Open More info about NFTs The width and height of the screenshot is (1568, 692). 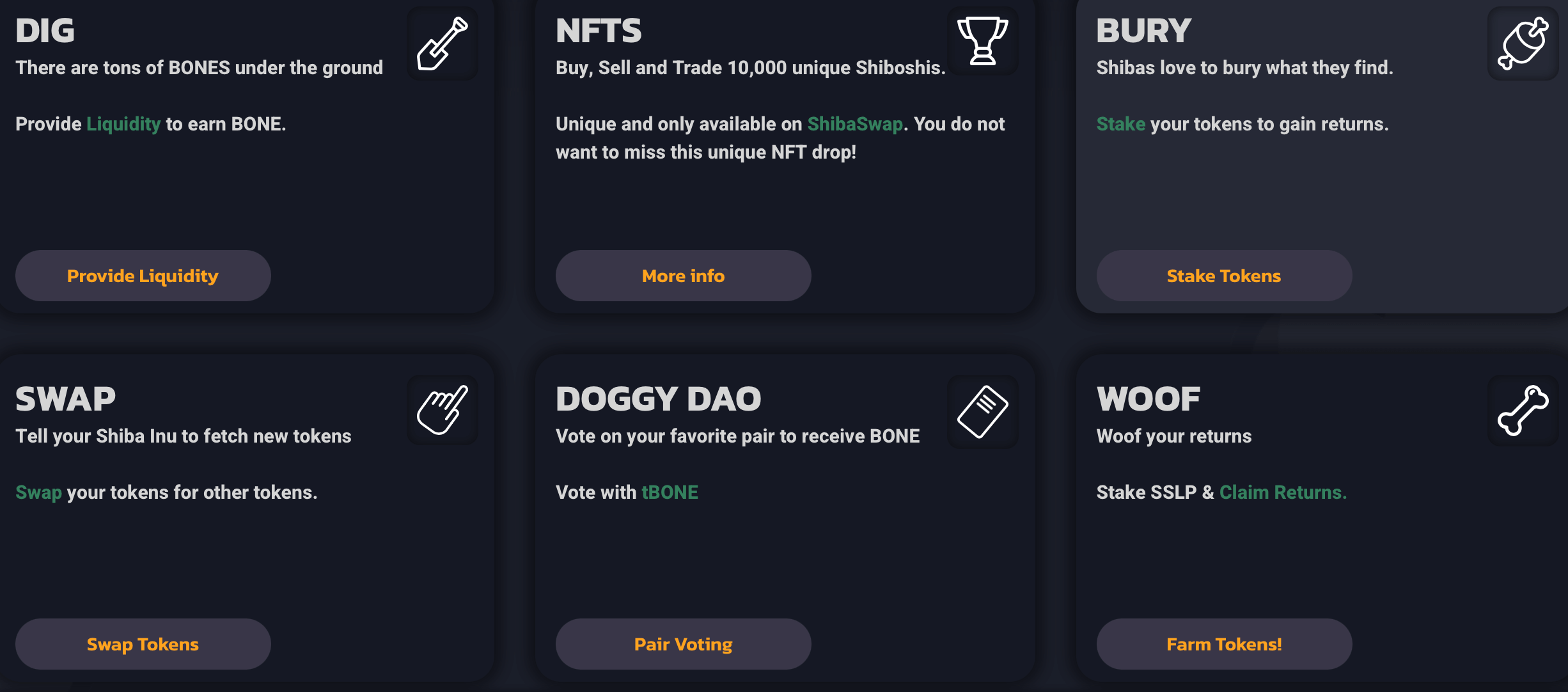(x=683, y=276)
